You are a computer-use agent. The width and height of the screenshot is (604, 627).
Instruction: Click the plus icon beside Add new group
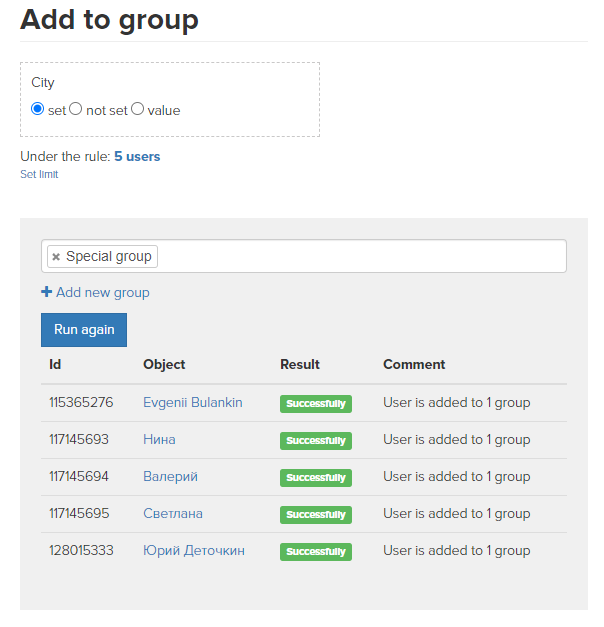point(46,292)
